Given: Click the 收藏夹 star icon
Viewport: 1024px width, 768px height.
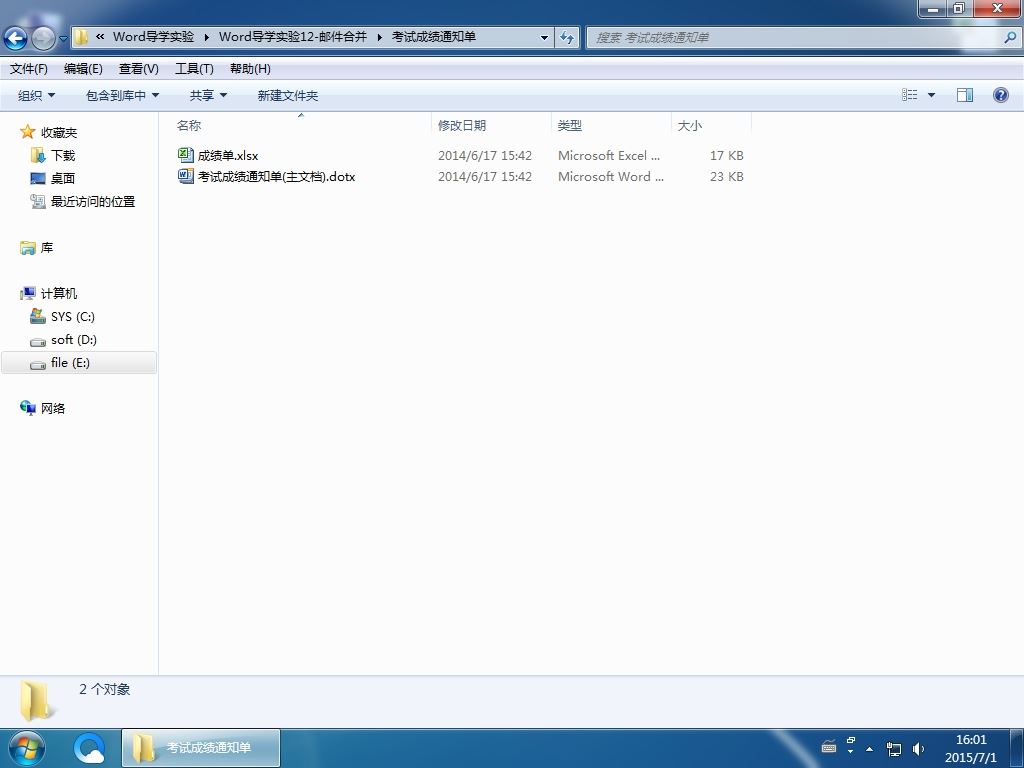Looking at the screenshot, I should 27,133.
